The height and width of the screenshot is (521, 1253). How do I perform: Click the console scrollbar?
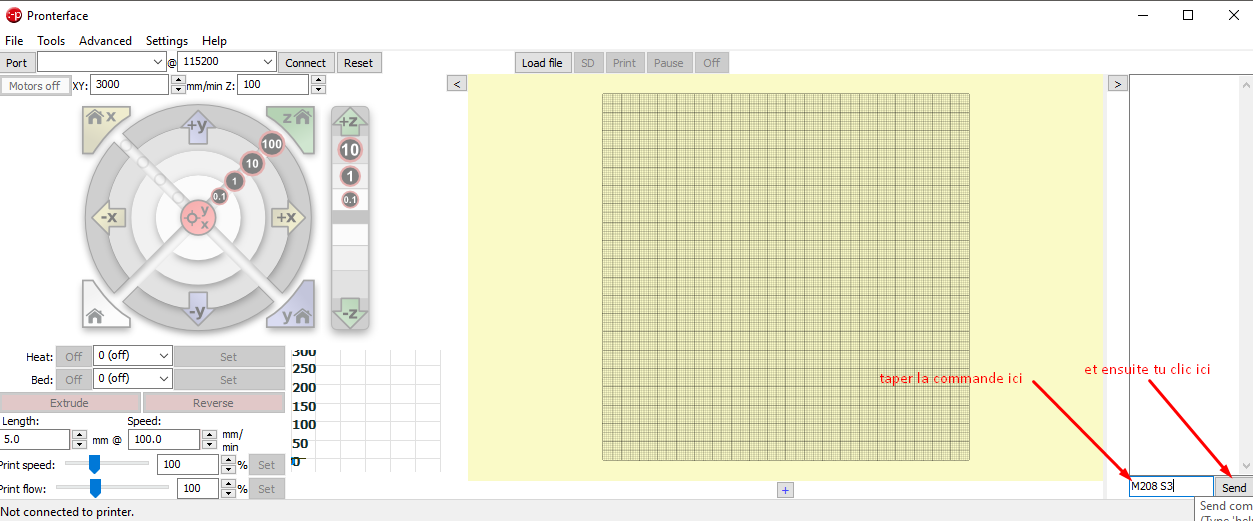(x=1245, y=273)
